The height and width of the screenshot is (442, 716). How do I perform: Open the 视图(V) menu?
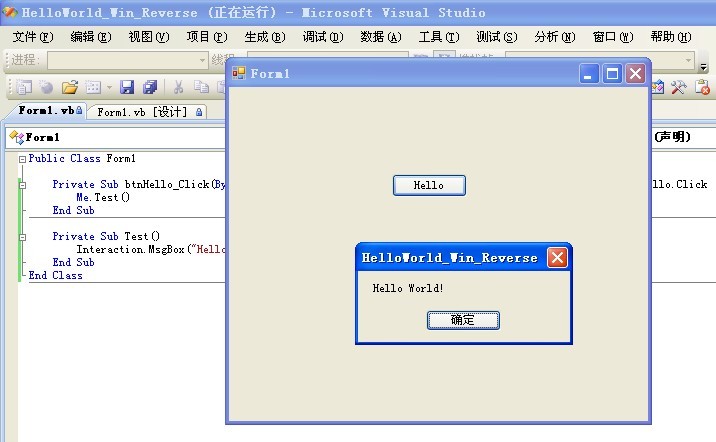pos(149,37)
